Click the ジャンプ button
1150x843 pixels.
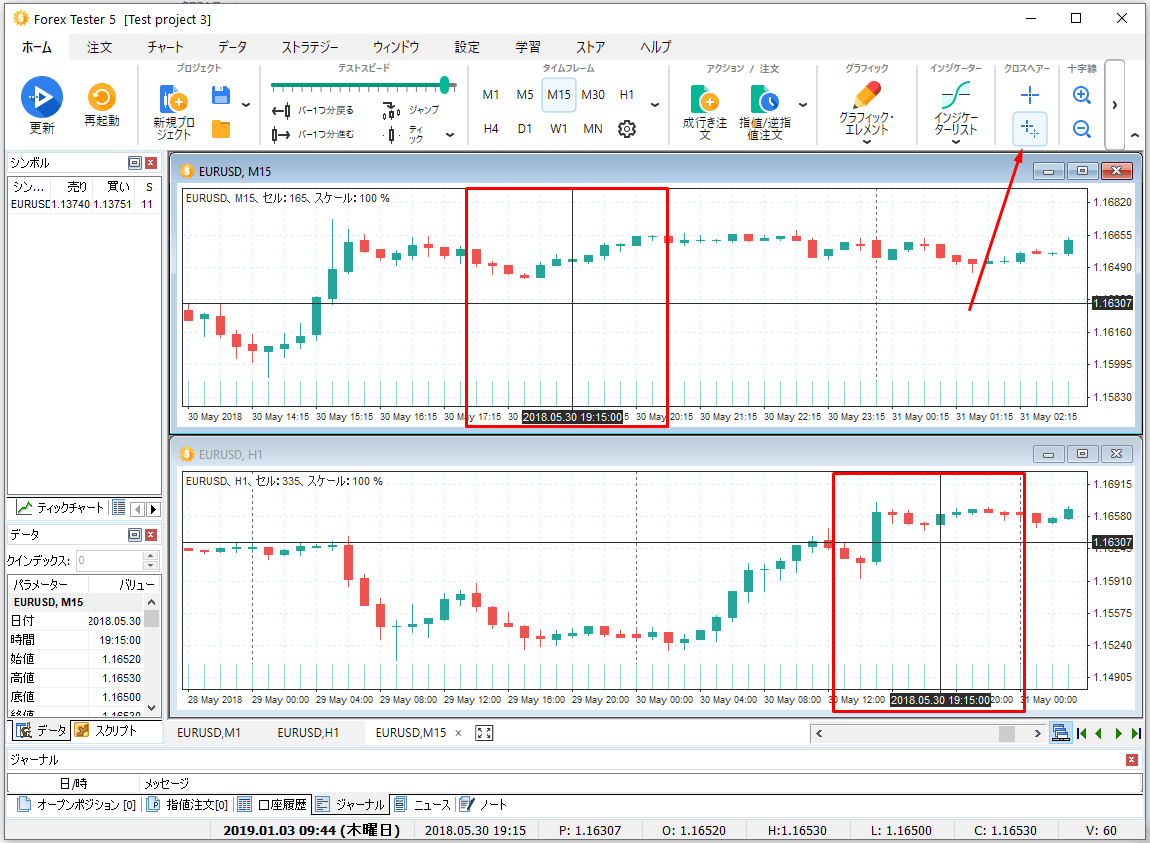pyautogui.click(x=412, y=109)
